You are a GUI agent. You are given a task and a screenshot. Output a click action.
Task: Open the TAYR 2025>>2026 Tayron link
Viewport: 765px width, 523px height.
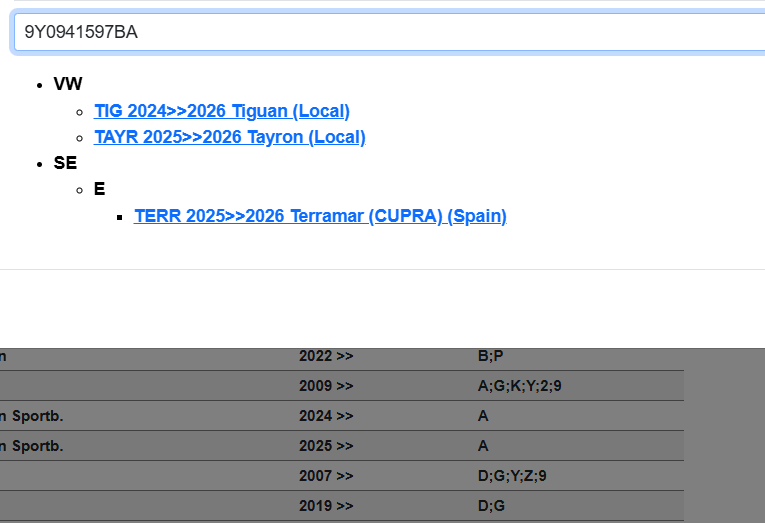pyautogui.click(x=229, y=137)
